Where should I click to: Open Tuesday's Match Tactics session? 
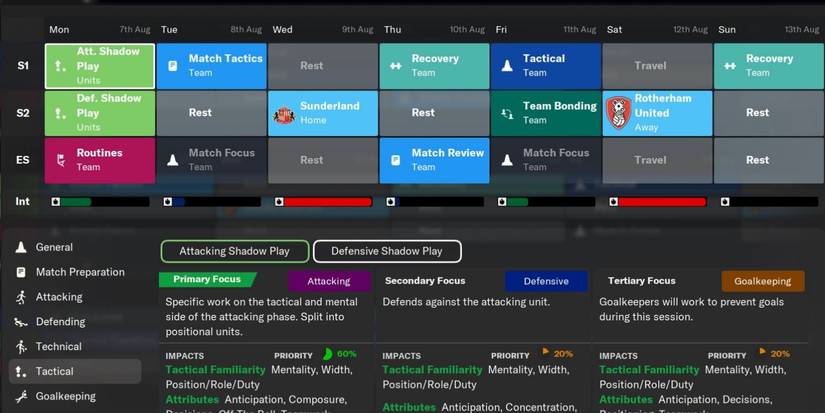212,66
